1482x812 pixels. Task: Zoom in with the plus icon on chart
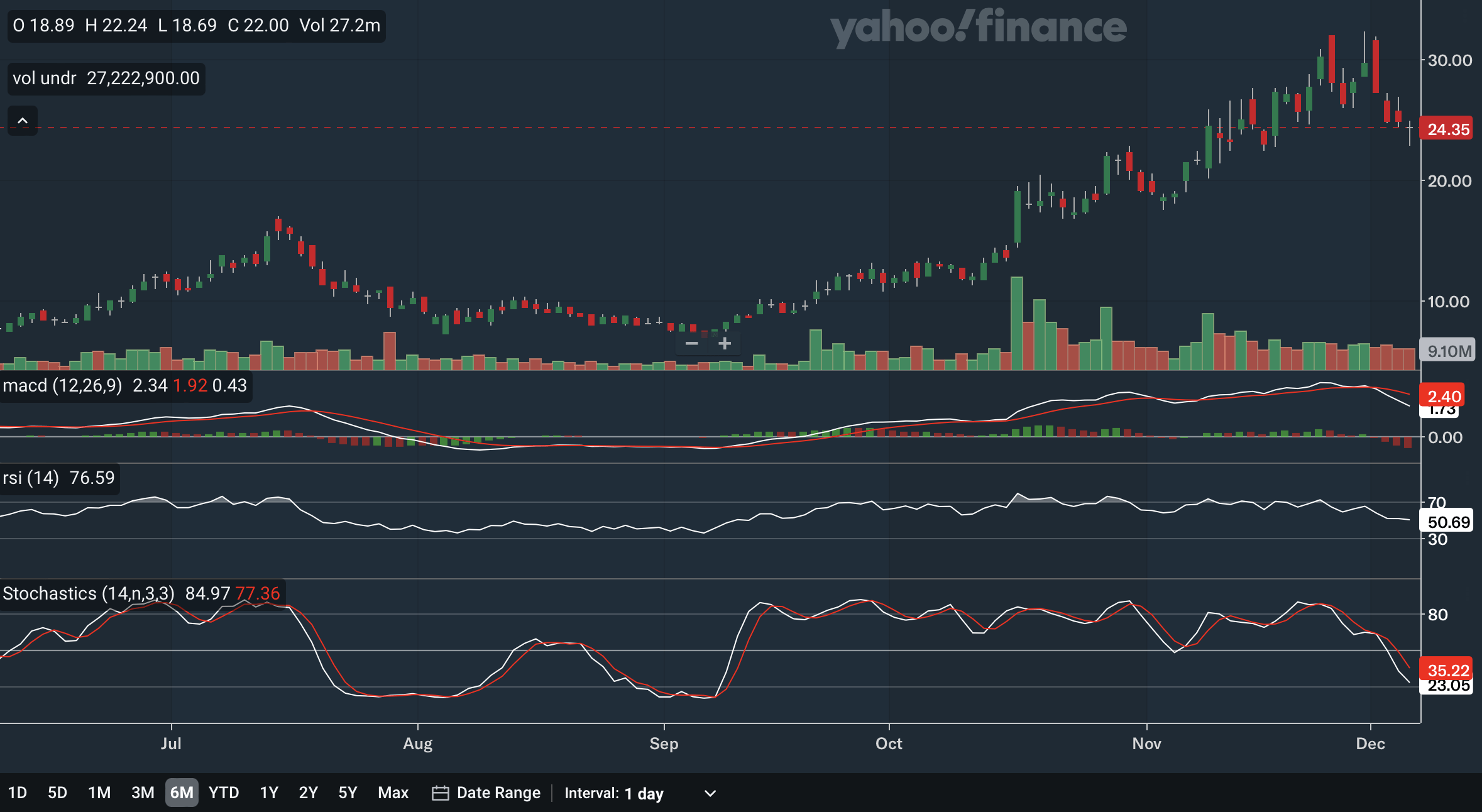click(725, 344)
